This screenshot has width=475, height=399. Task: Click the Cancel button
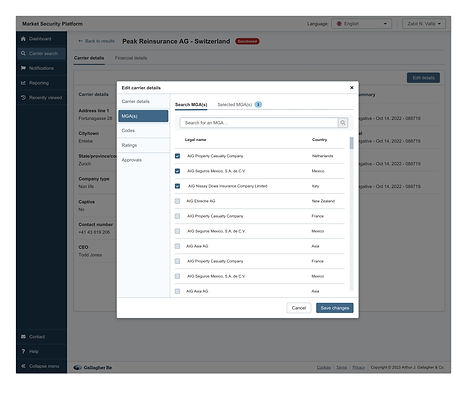[x=299, y=308]
